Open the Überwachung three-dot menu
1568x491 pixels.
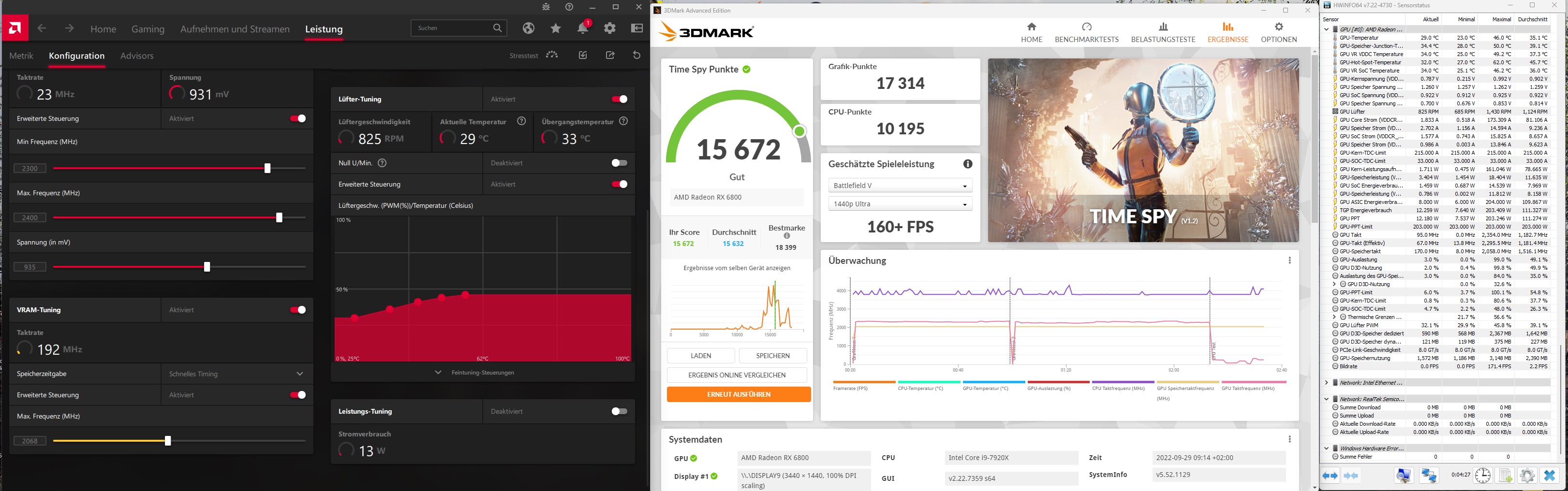pyautogui.click(x=1289, y=260)
